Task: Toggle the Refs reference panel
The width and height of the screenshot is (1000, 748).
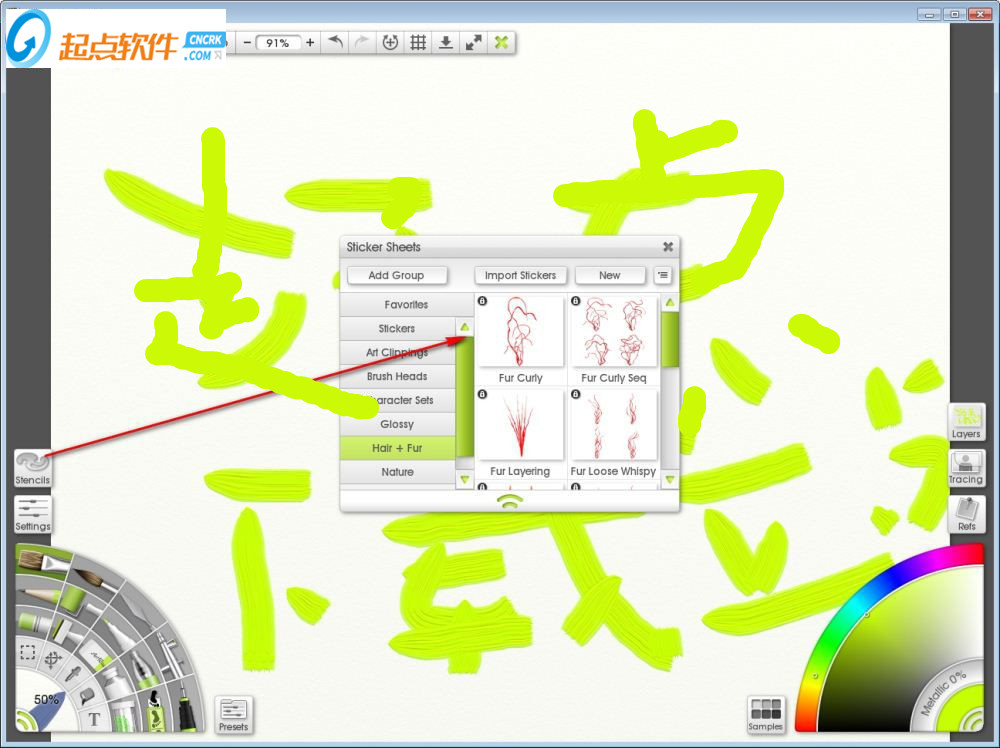Action: point(966,513)
